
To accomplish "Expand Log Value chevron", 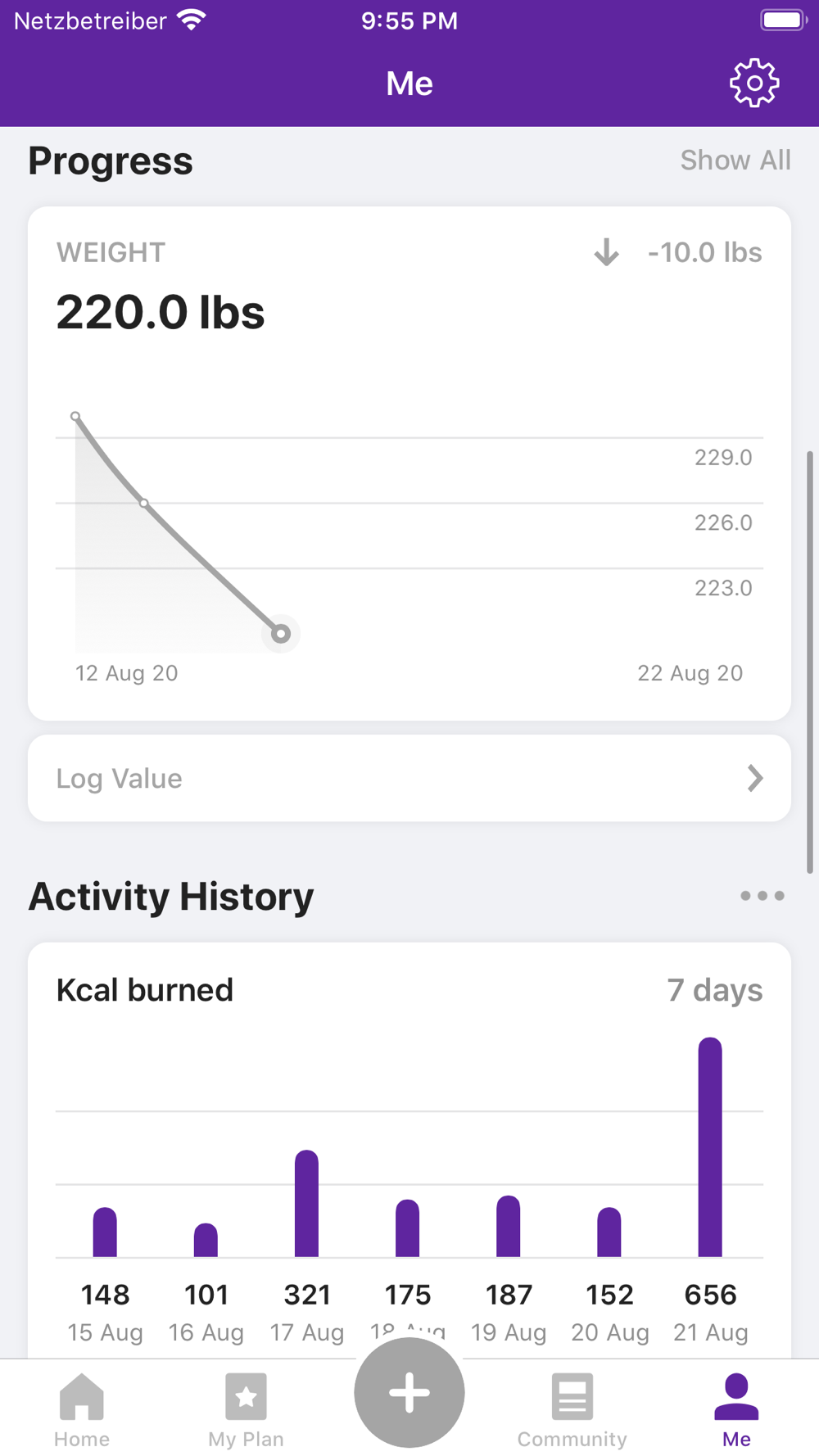I will pyautogui.click(x=755, y=778).
